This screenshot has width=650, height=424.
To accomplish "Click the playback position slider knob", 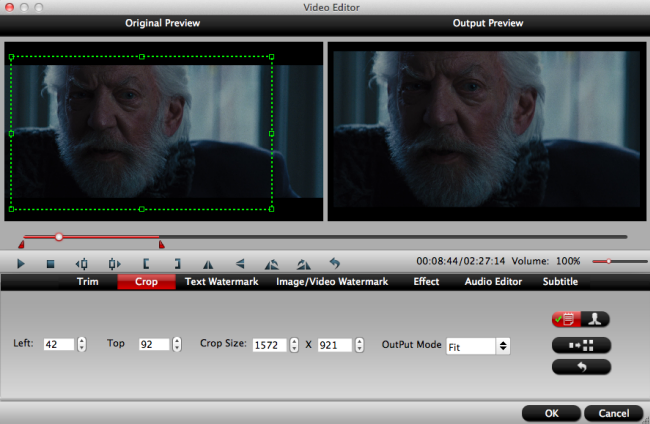I will point(59,237).
